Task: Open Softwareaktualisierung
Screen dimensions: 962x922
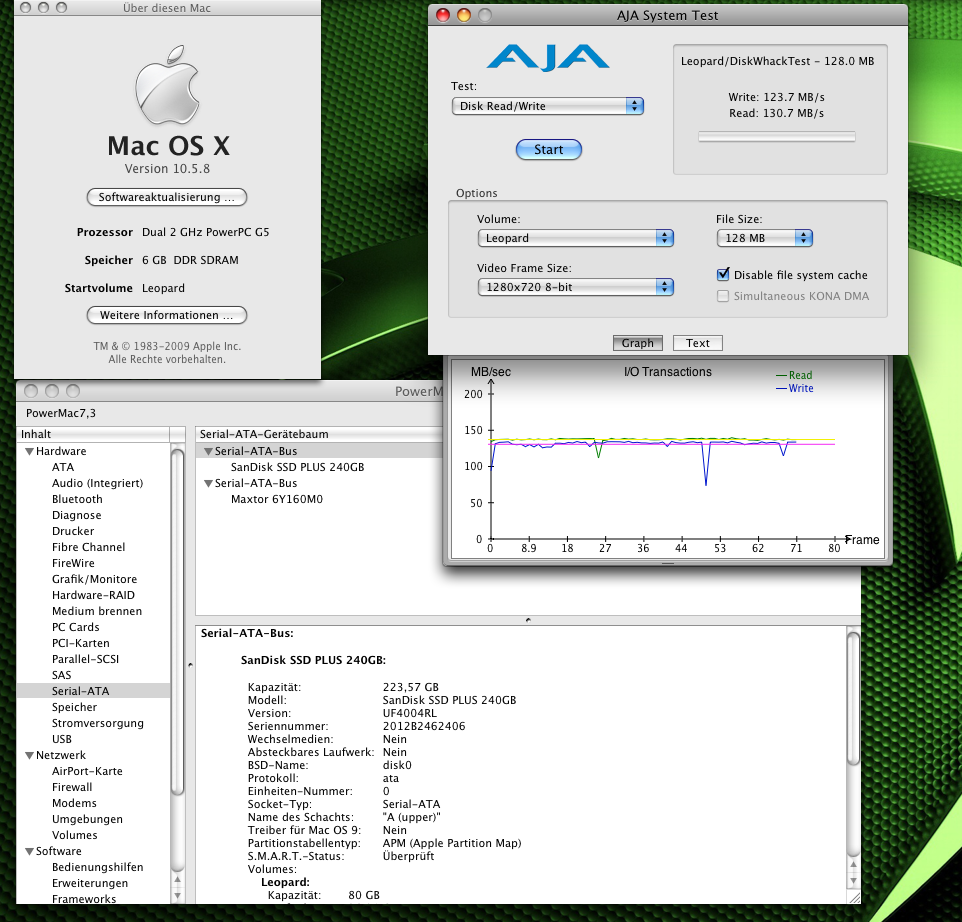Action: click(x=167, y=197)
